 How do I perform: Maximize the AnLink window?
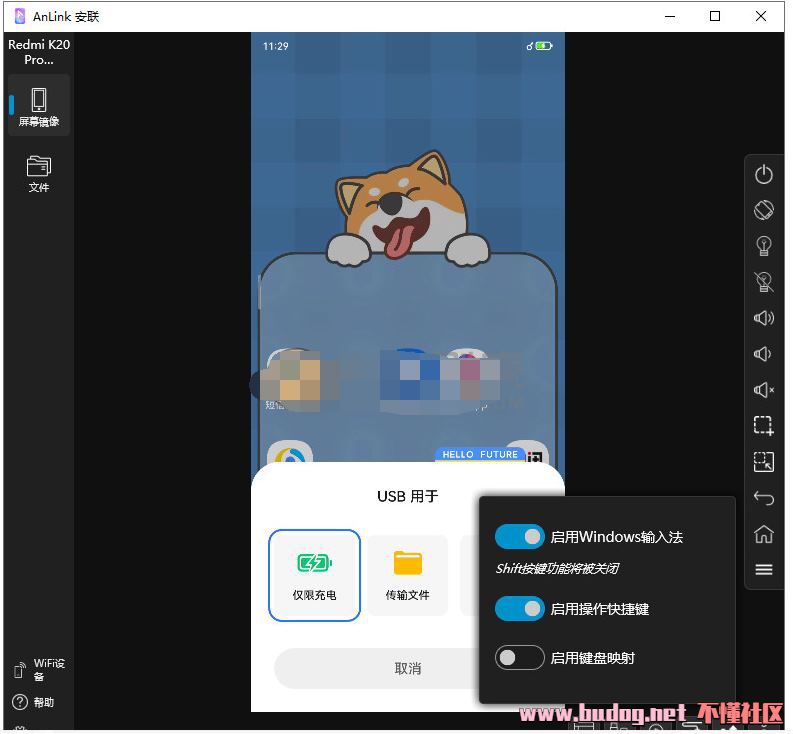pyautogui.click(x=715, y=16)
